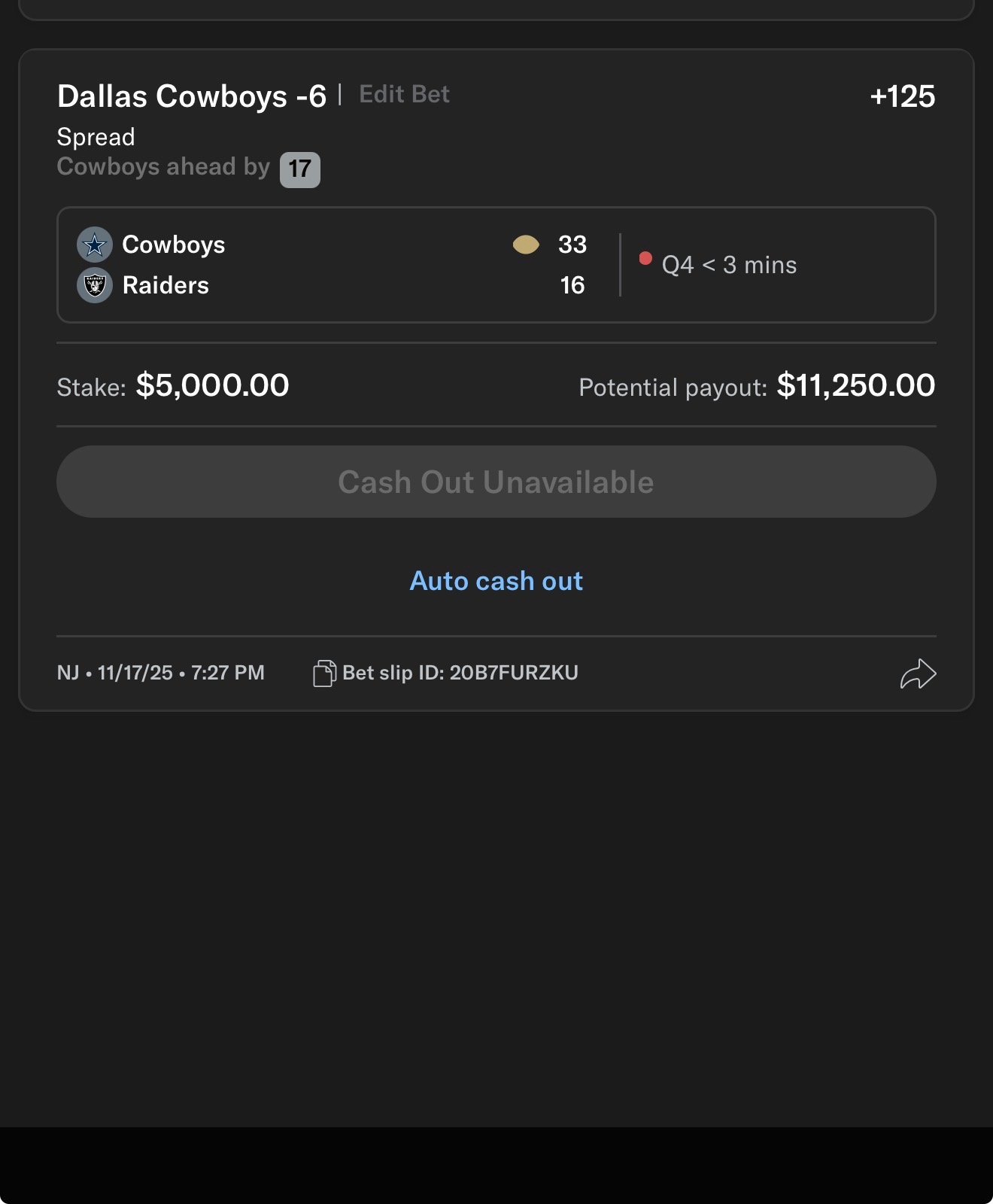Tap the Cowboys ahead by 17 badge
Screen dimensions: 993x1204
[299, 169]
